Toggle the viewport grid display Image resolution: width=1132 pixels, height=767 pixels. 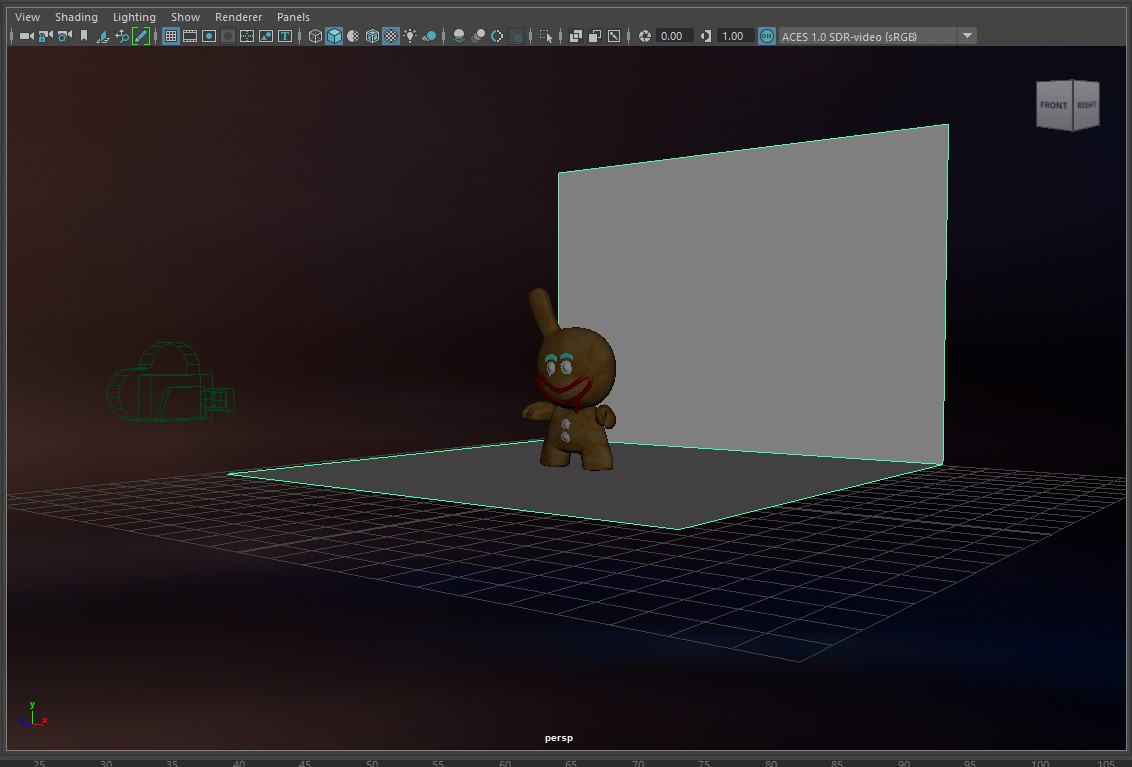tap(171, 36)
